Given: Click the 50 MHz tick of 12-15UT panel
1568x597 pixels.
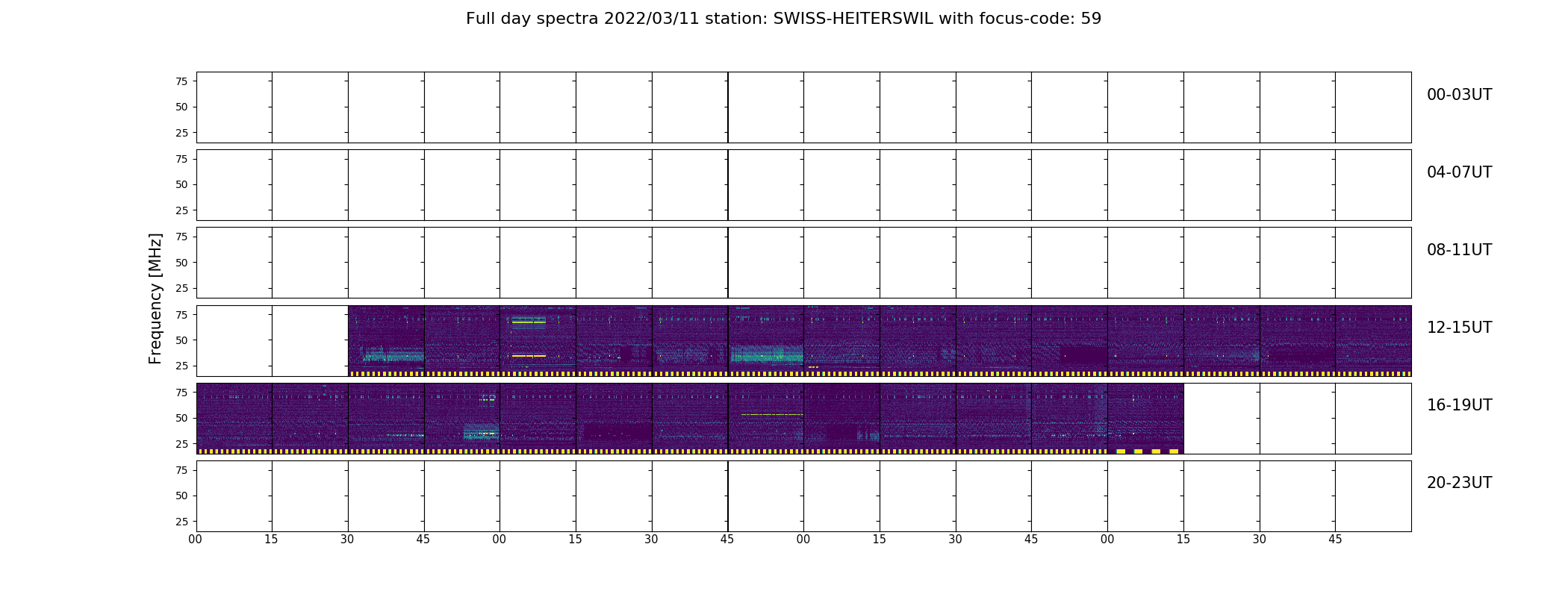Looking at the screenshot, I should pyautogui.click(x=181, y=340).
